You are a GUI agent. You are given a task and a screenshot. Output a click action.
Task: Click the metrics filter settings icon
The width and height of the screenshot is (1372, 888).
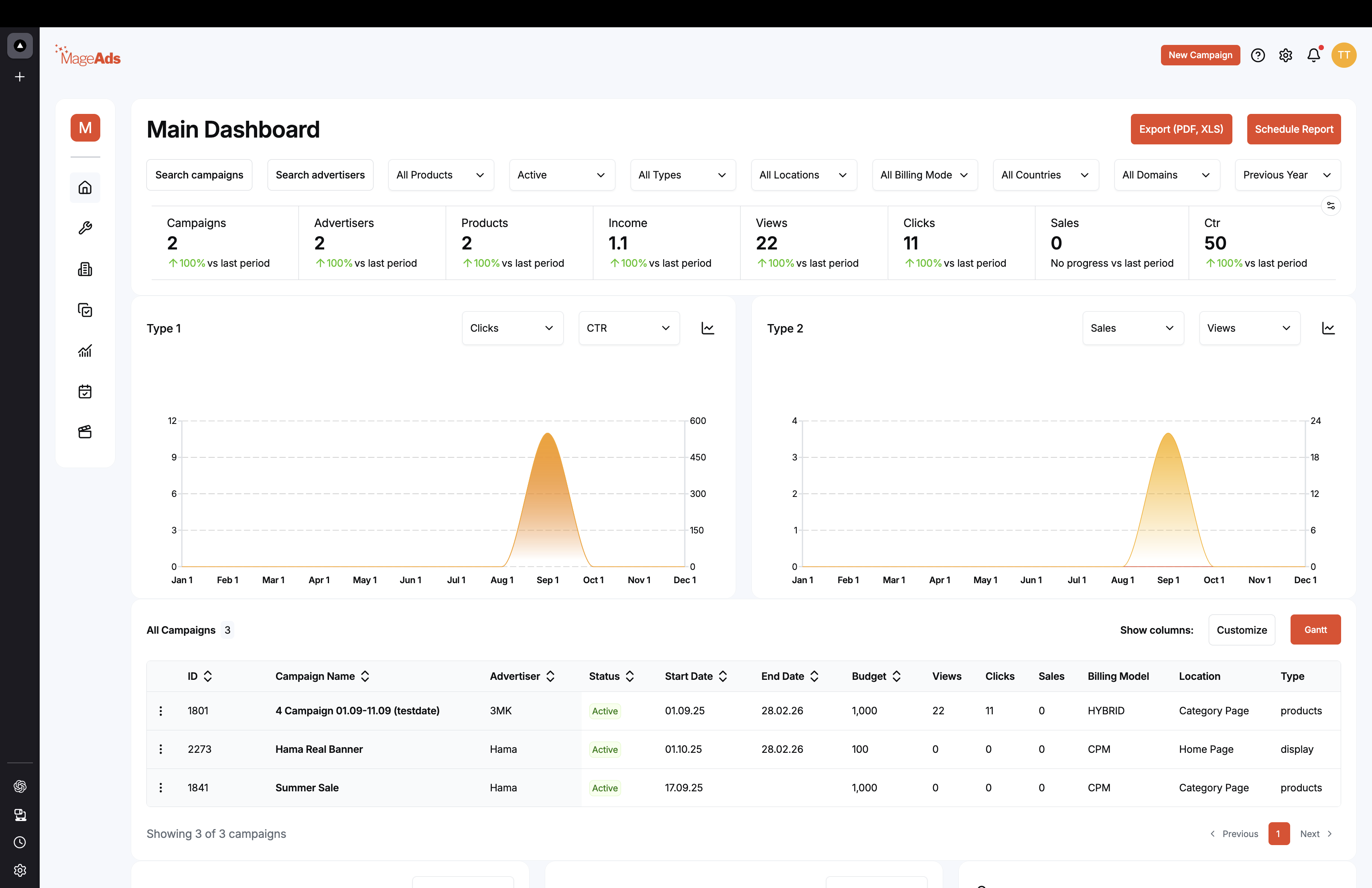pyautogui.click(x=1331, y=206)
